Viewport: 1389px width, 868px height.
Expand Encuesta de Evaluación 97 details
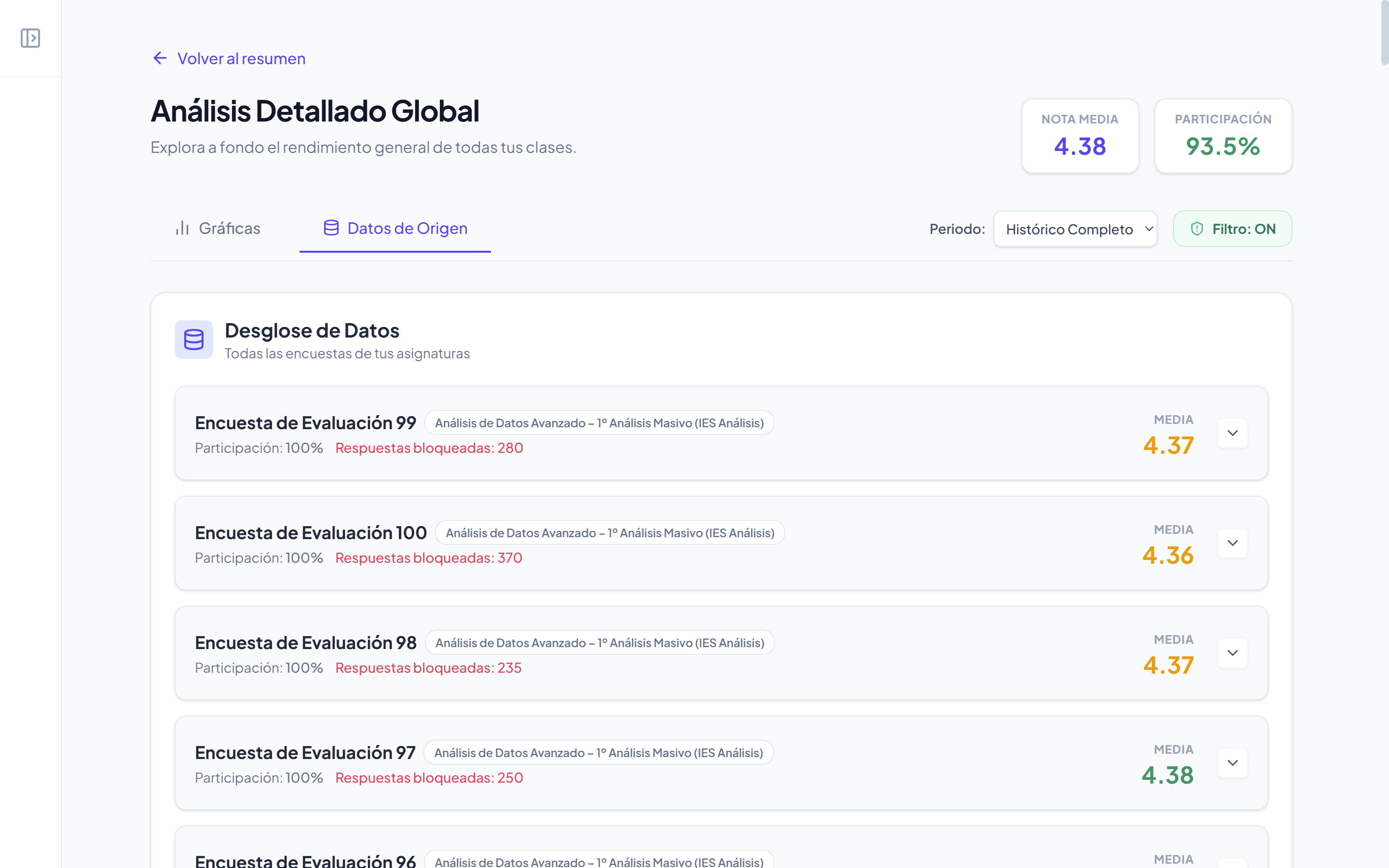(x=1232, y=763)
